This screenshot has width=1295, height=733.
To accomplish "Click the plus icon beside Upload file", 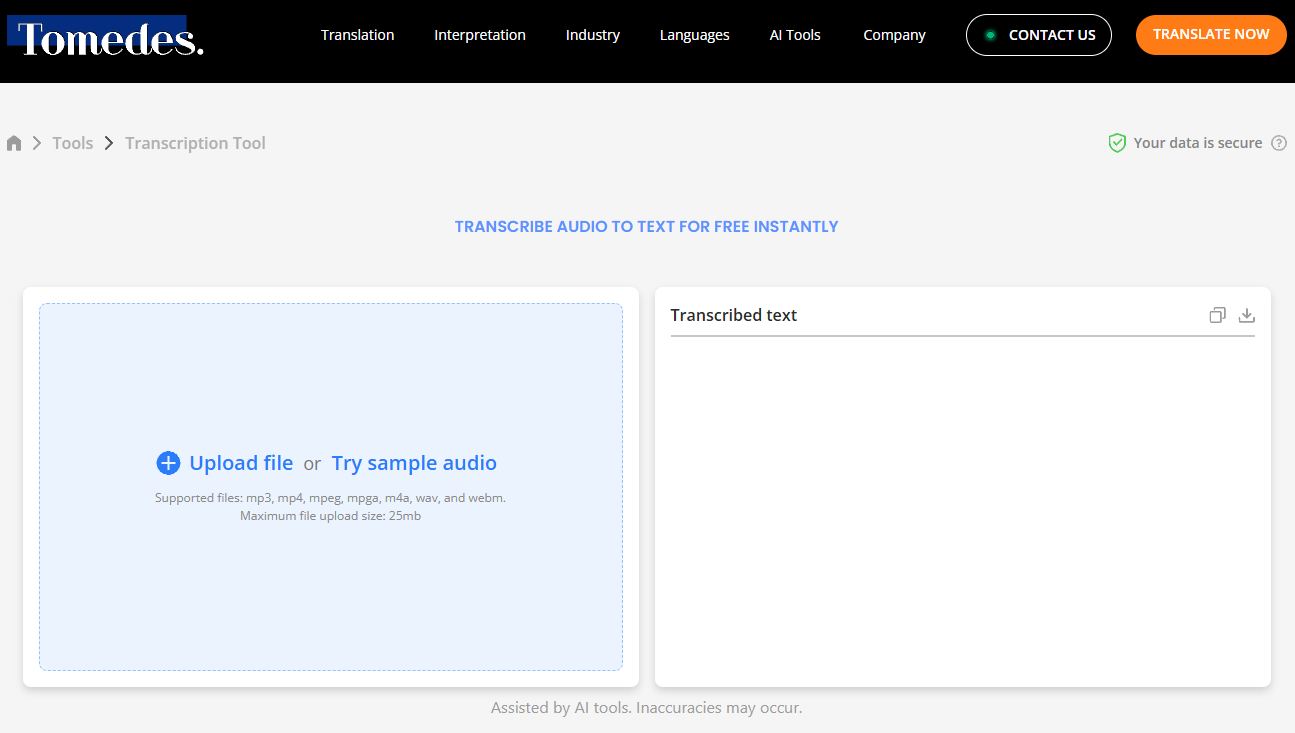I will click(x=168, y=463).
